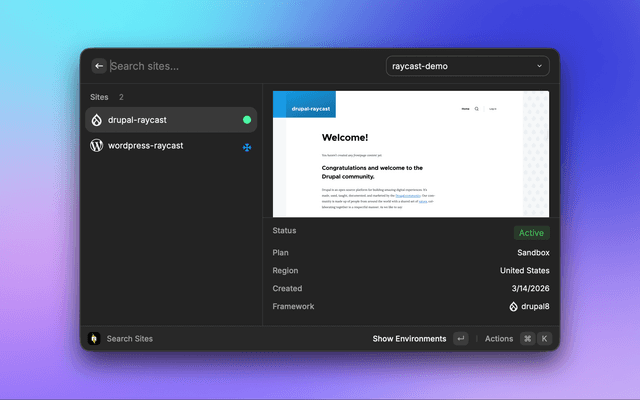Click the extension icon in the bottom bar
640x400 pixels.
point(94,338)
